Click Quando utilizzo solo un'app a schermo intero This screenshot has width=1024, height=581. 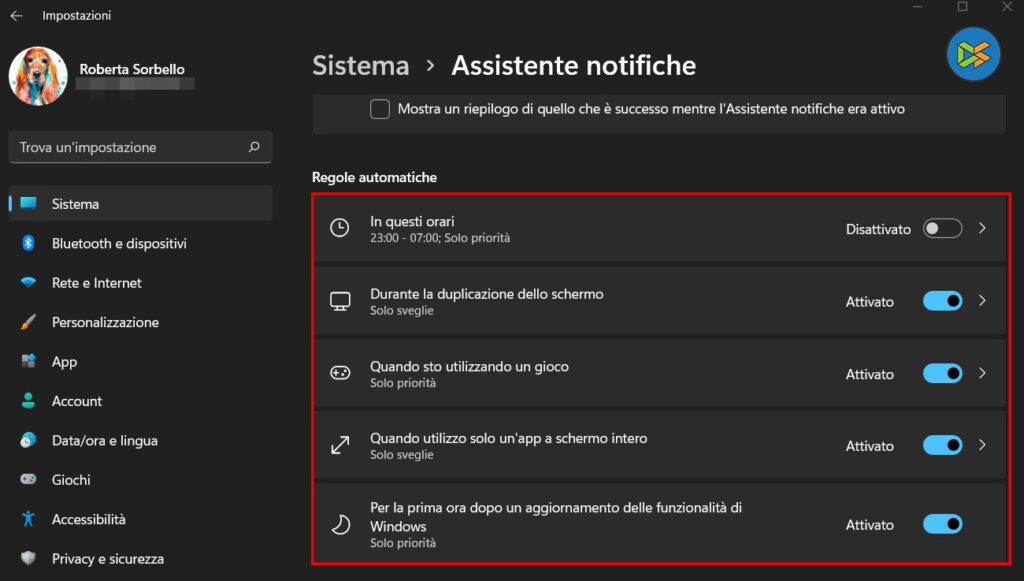[x=508, y=438]
